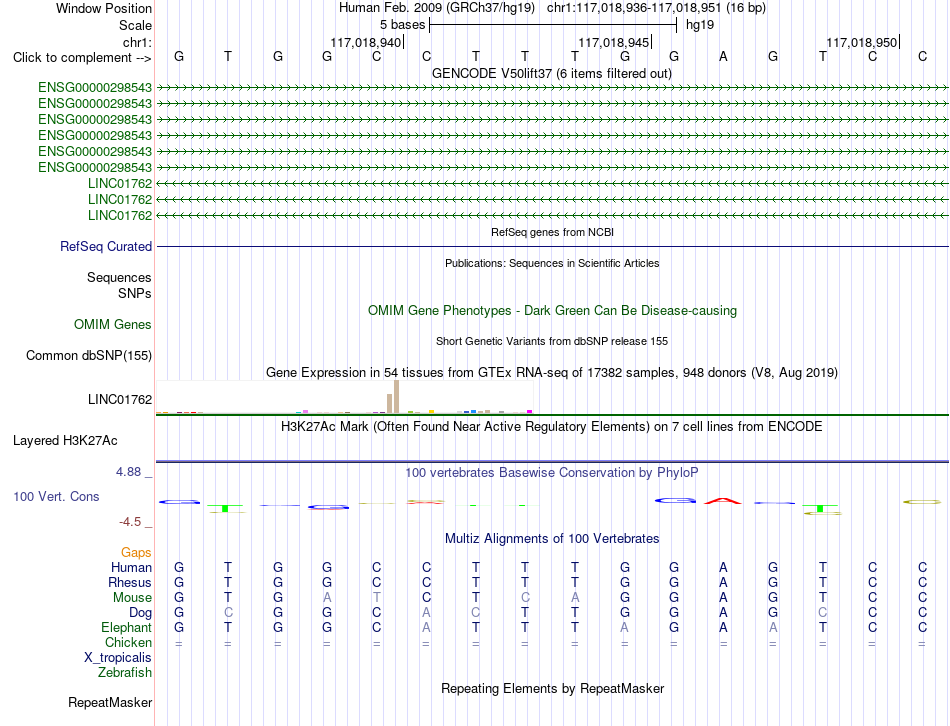The width and height of the screenshot is (950, 726).
Task: Click the 'RefSeq genes from NCBI' title
Action: pos(552,232)
